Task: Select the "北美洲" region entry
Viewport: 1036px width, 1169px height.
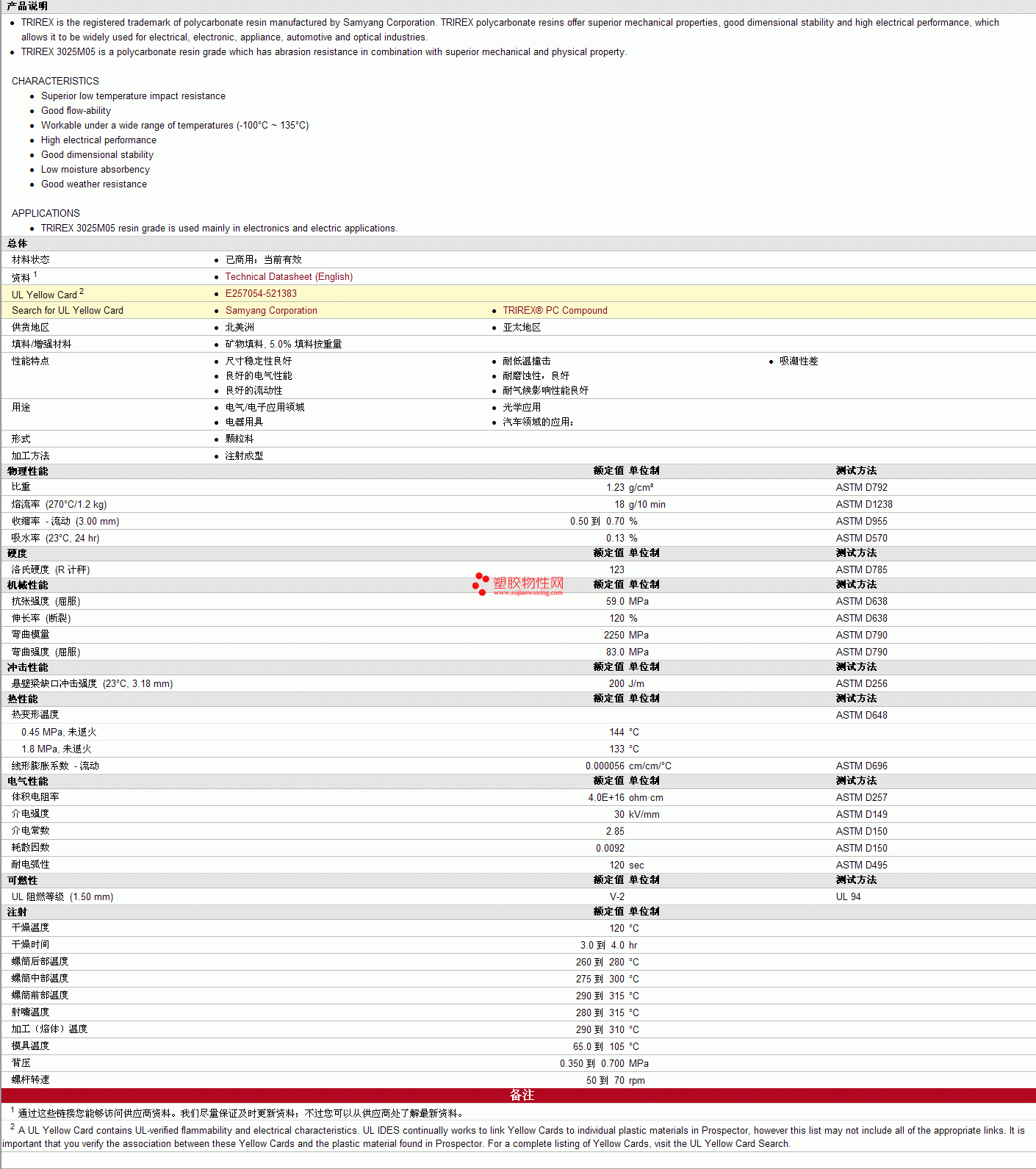Action: click(240, 328)
